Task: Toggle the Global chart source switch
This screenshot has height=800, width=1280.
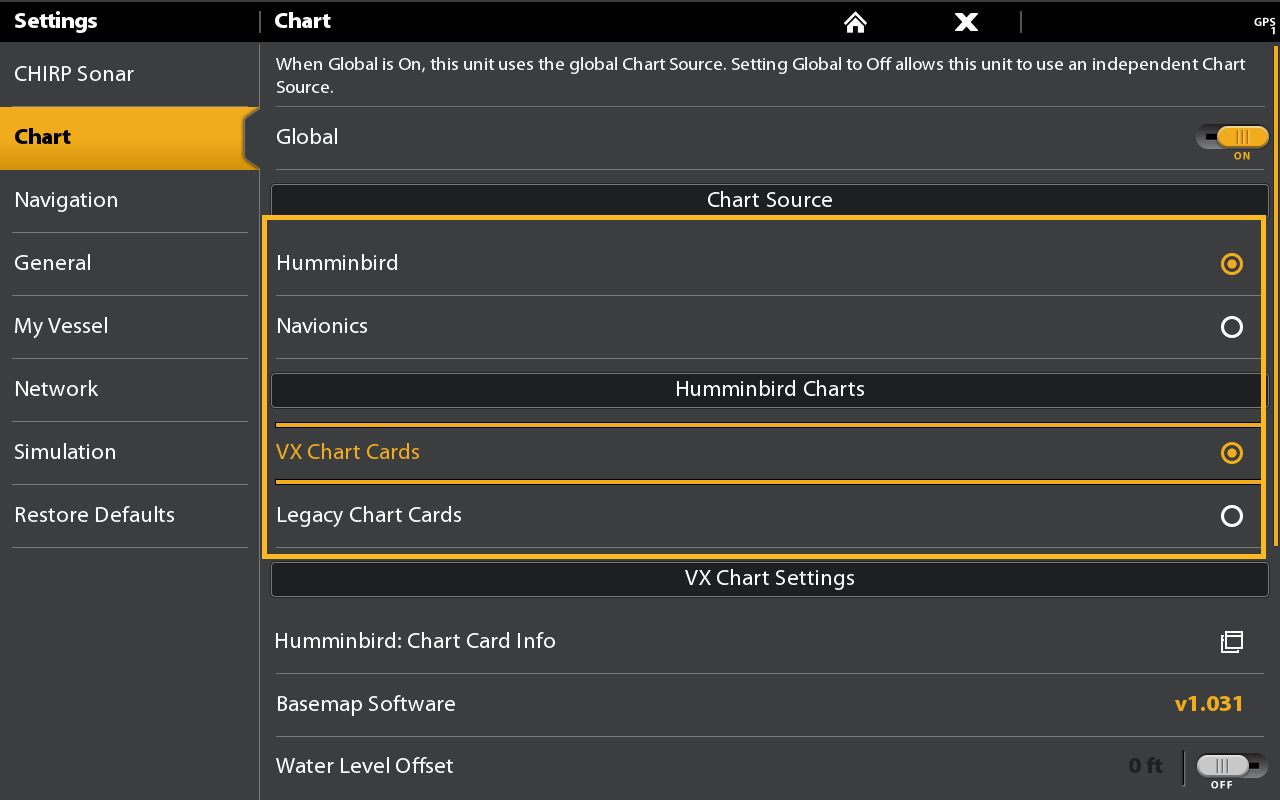Action: click(x=1232, y=138)
